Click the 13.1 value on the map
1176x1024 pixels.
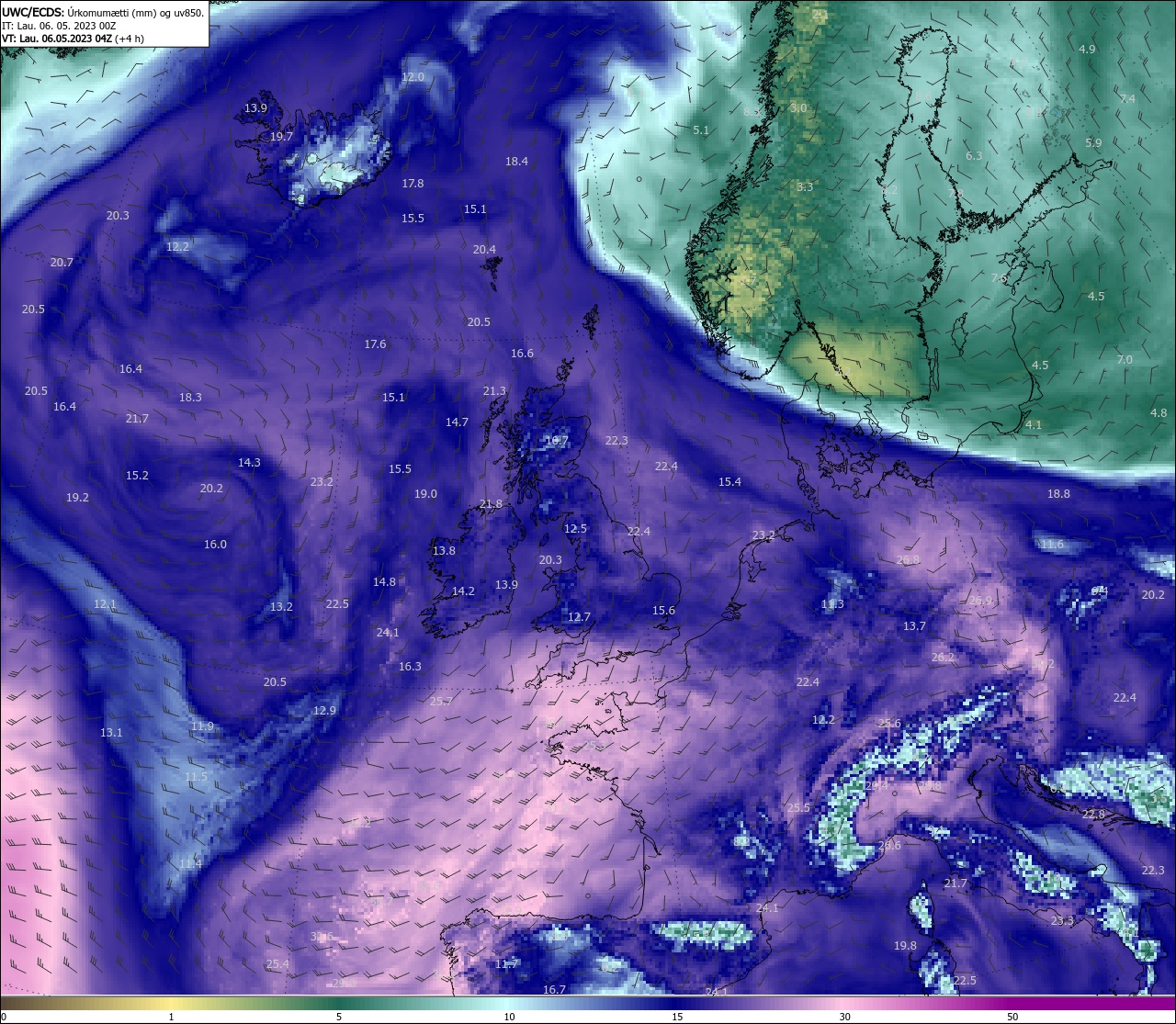point(111,733)
